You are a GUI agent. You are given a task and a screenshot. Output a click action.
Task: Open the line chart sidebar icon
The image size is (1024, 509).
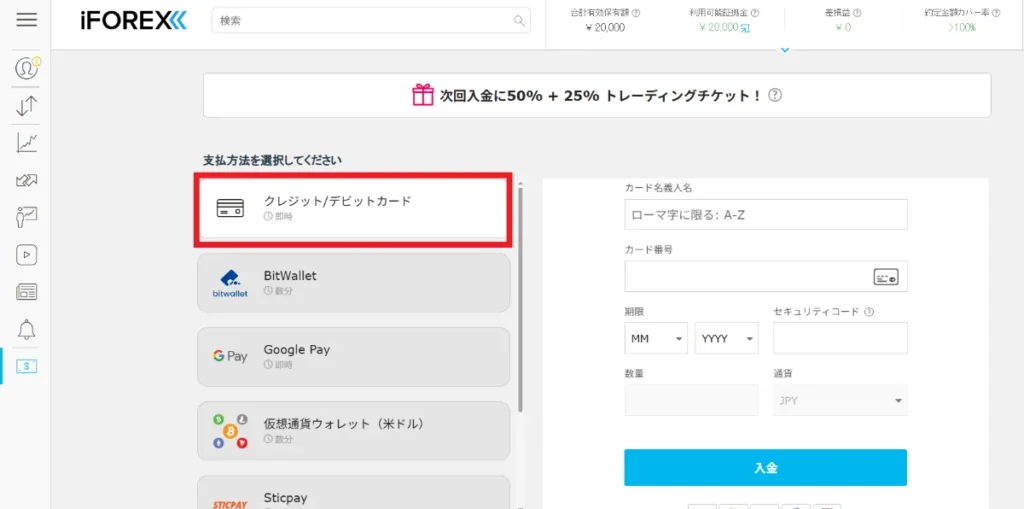click(x=27, y=142)
